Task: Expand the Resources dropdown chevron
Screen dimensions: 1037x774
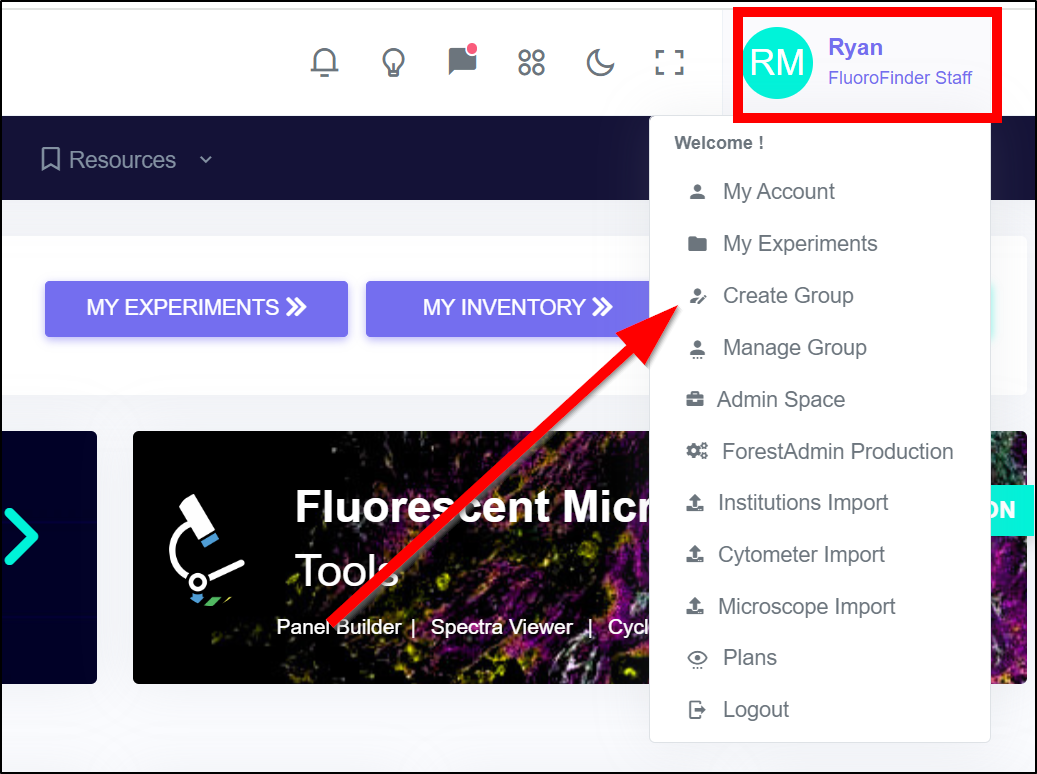Action: click(206, 159)
